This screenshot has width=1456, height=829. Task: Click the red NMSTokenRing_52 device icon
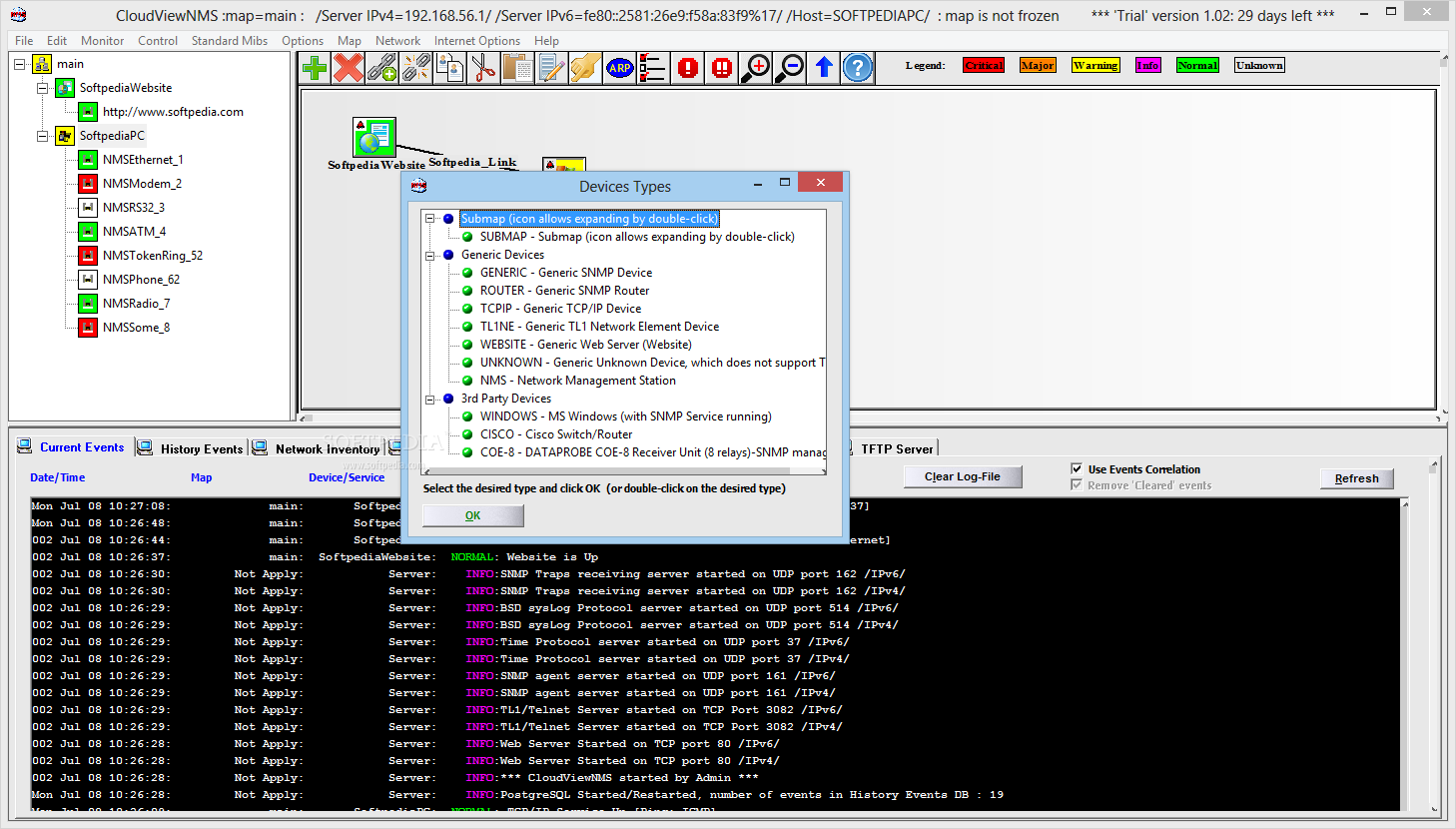pyautogui.click(x=88, y=256)
